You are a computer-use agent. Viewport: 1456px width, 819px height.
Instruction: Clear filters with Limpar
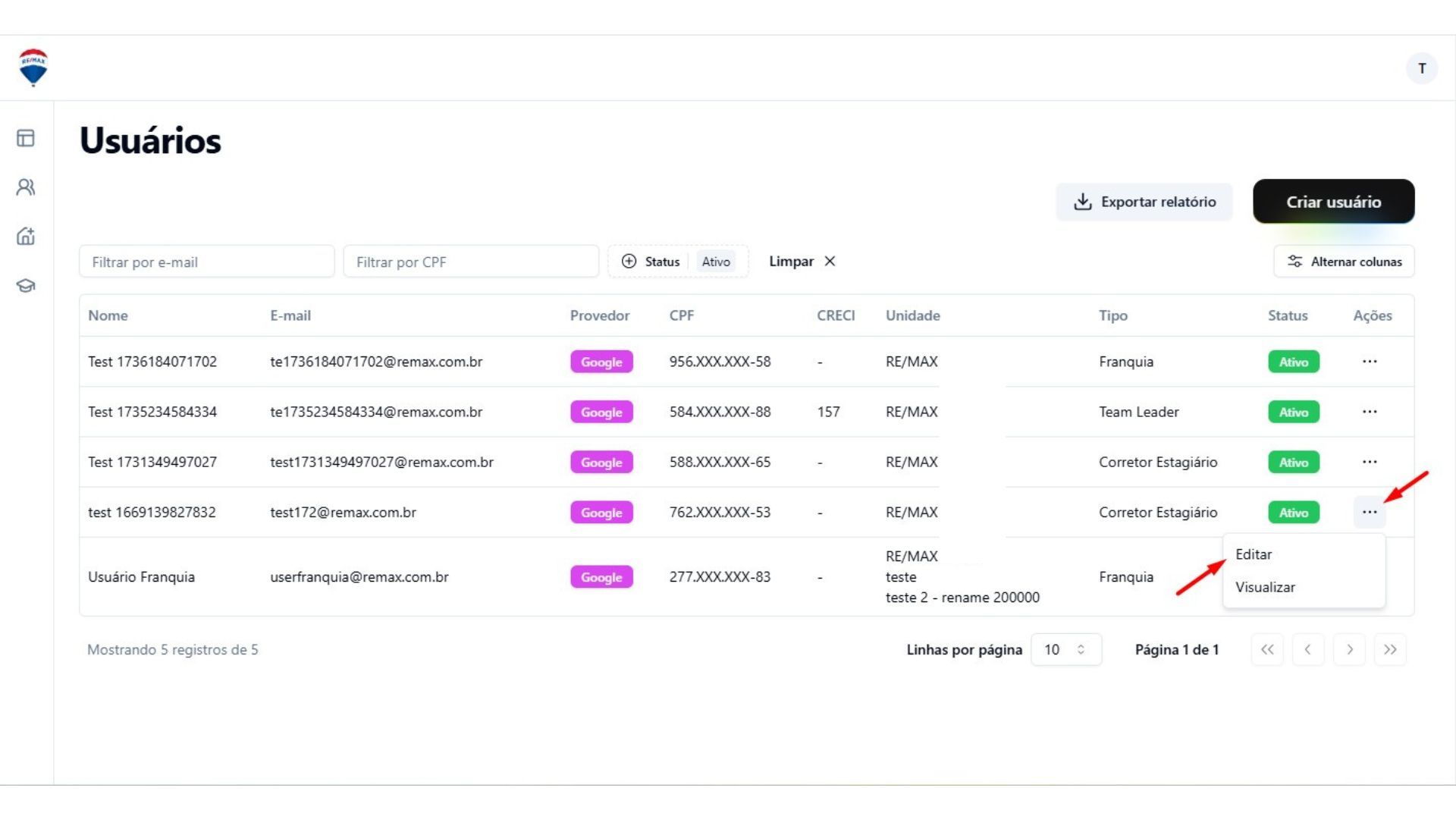(x=802, y=261)
